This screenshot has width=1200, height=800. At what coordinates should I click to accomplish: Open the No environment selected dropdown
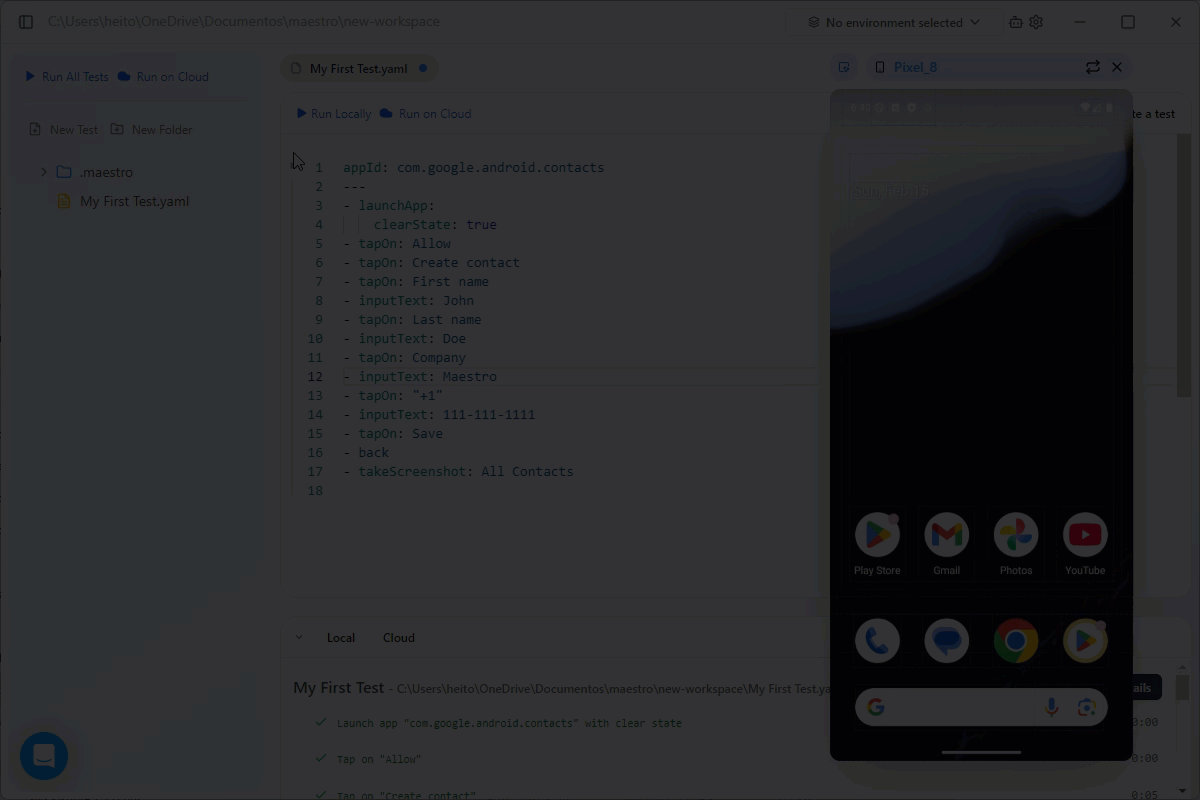coord(893,22)
